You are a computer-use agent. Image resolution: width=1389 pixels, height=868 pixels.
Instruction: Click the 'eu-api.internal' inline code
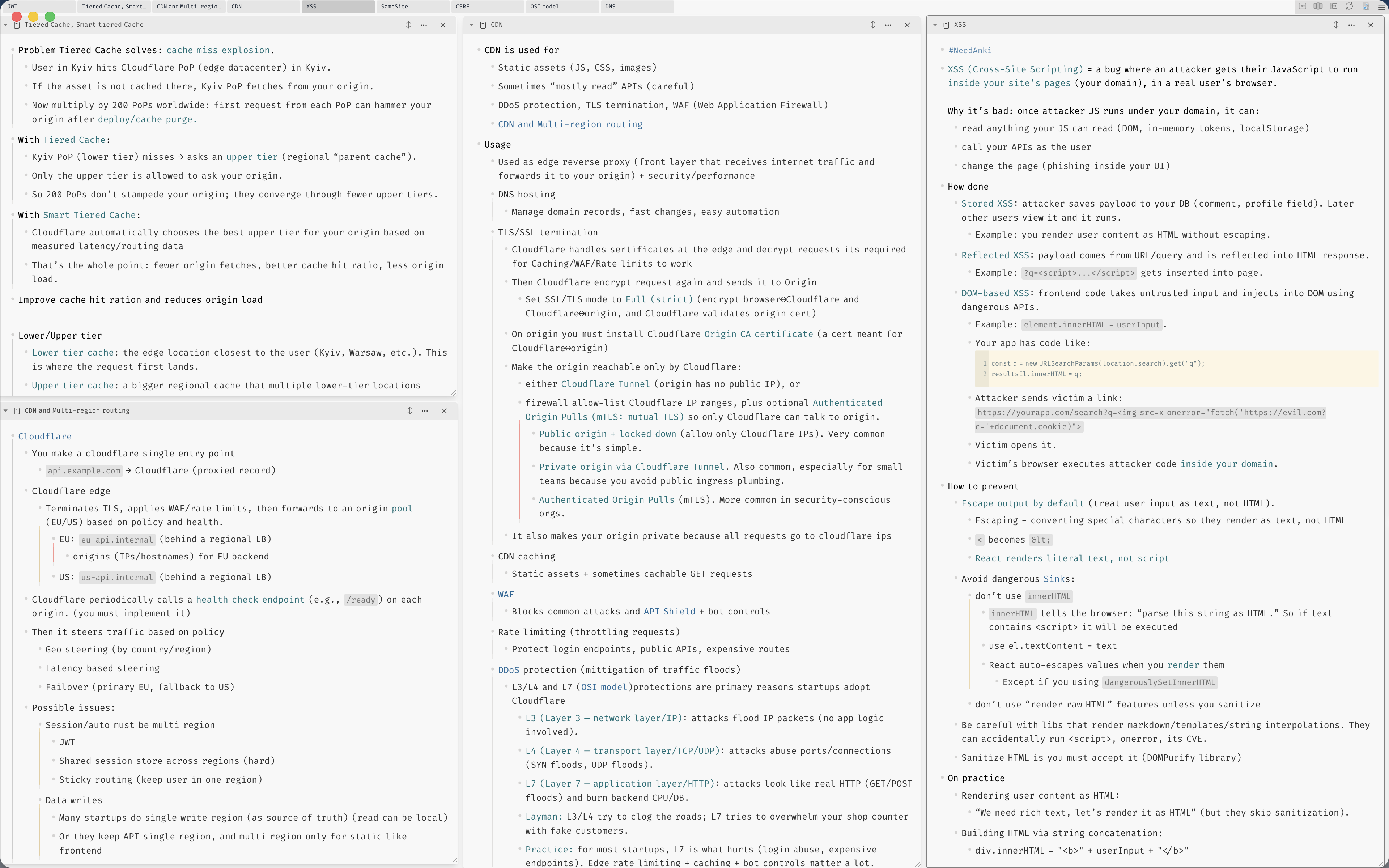tap(117, 540)
